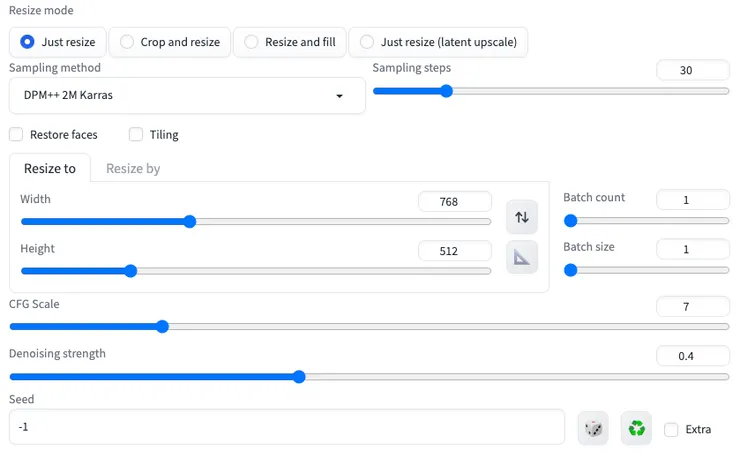740x452 pixels.
Task: Randomize seed with the dice icon
Action: (593, 428)
